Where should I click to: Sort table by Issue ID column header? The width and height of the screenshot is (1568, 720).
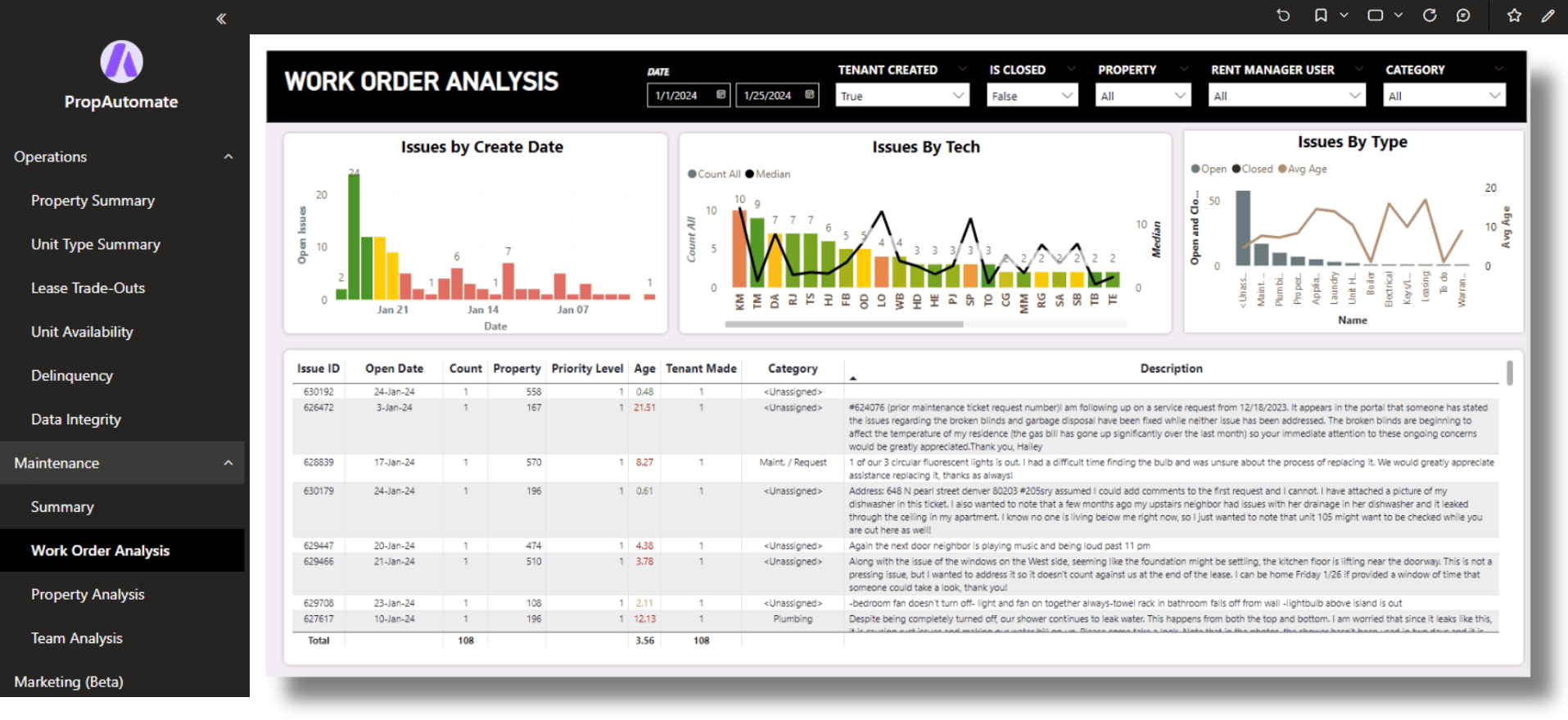point(318,369)
